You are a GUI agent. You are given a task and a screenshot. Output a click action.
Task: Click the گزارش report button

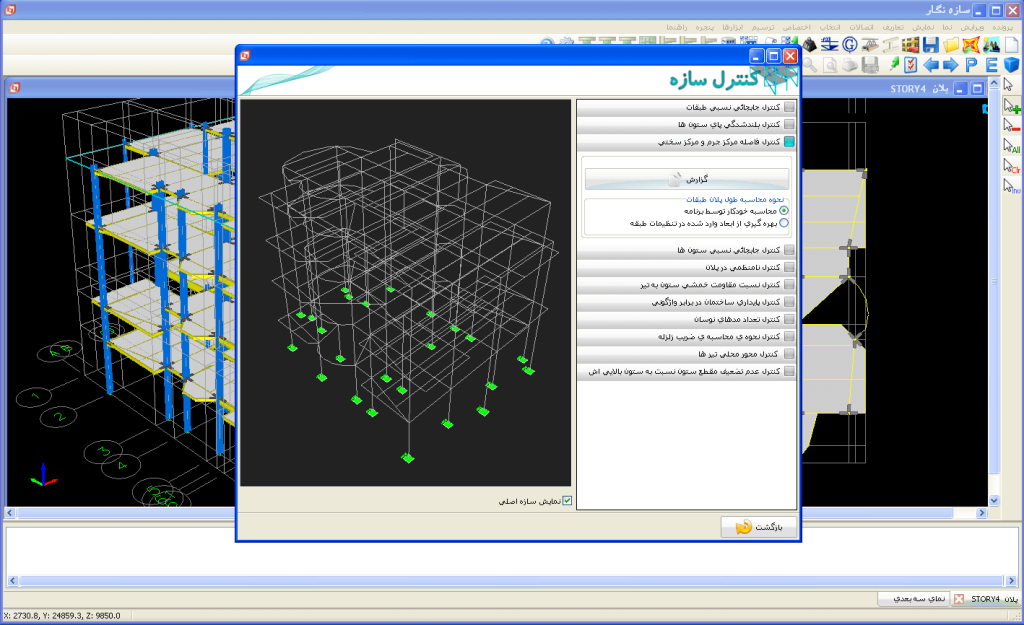tap(686, 179)
